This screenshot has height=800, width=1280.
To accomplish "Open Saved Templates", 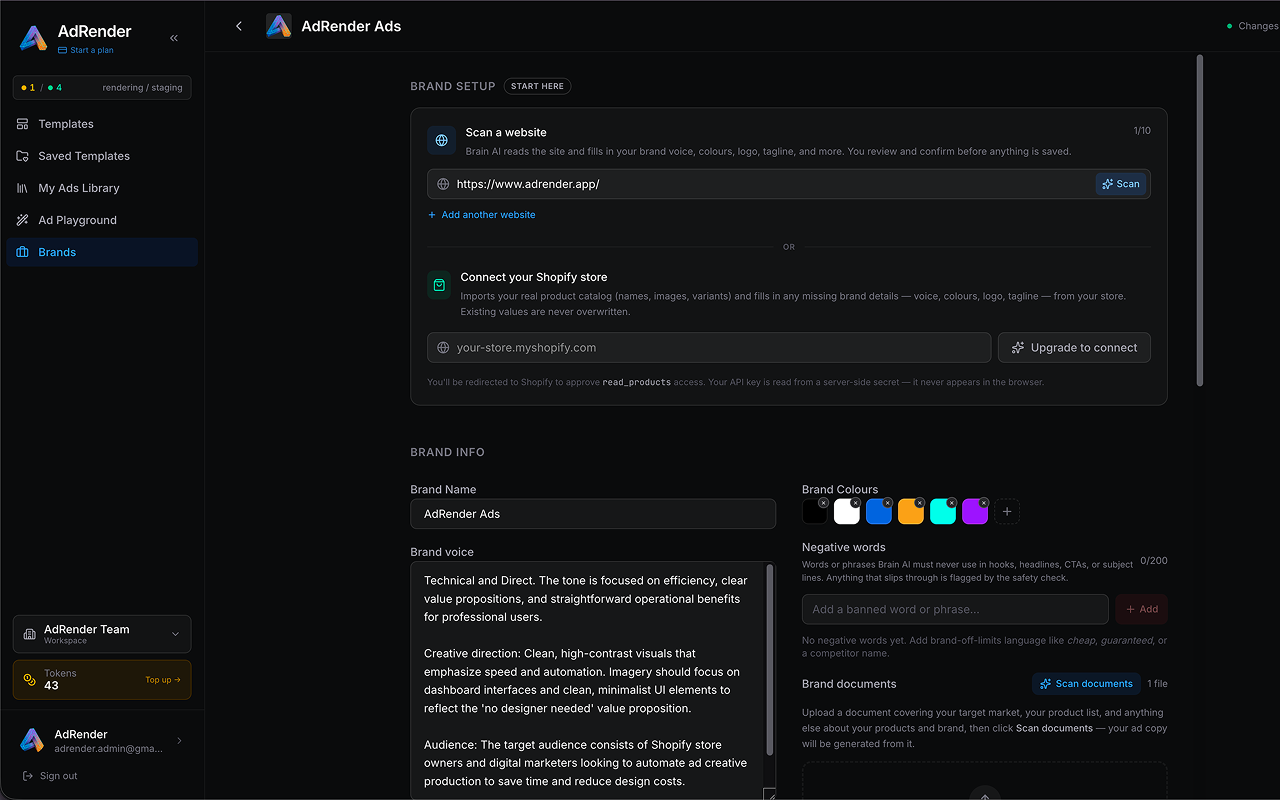I will pyautogui.click(x=102, y=156).
